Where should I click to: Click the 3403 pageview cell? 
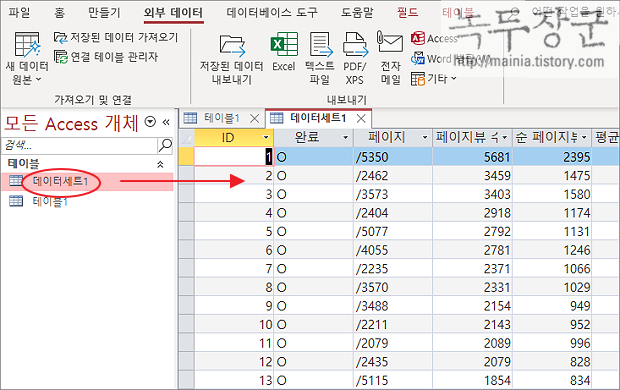pos(472,194)
